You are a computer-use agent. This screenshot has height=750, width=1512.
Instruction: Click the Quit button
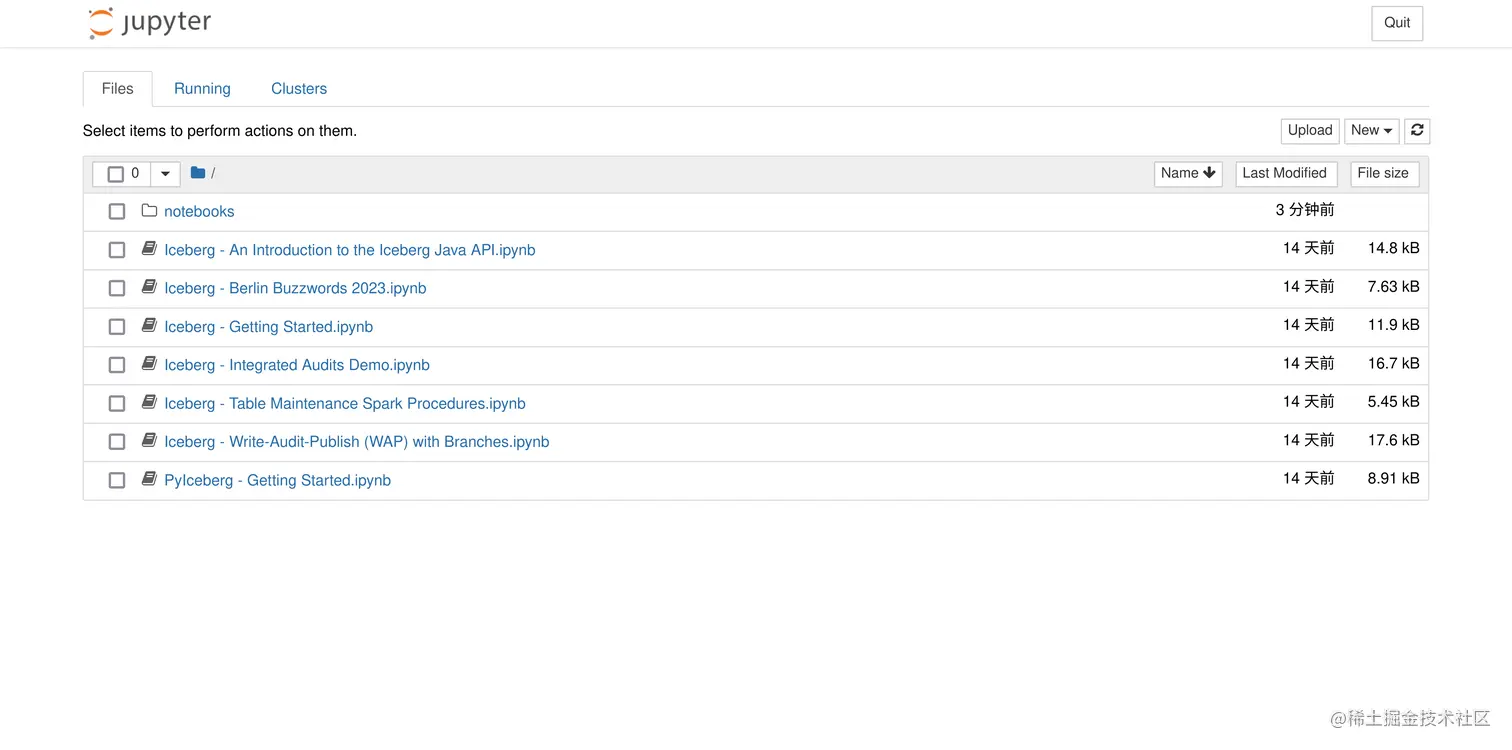pyautogui.click(x=1397, y=23)
